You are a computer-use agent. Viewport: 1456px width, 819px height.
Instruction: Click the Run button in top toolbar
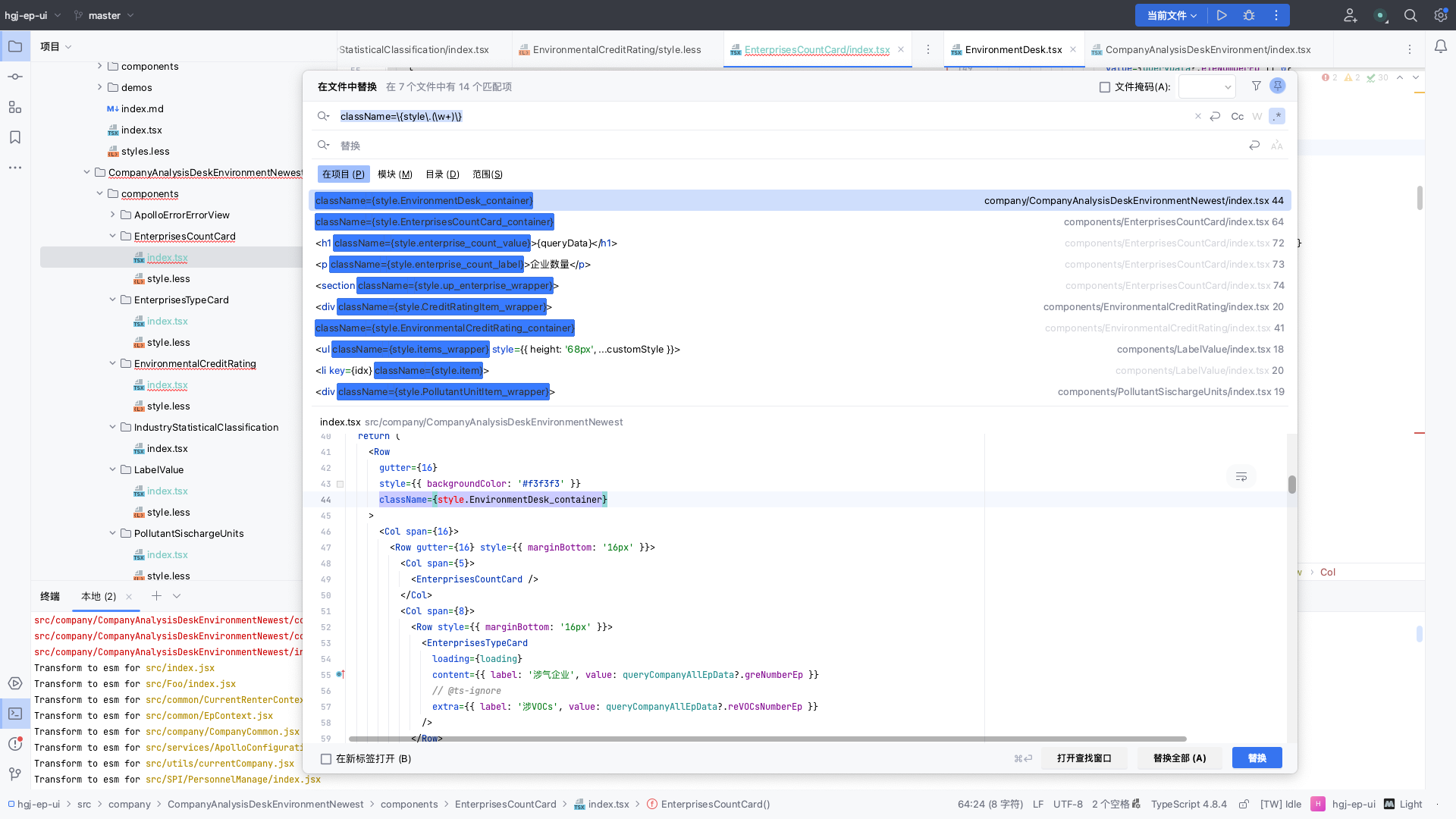point(1222,15)
